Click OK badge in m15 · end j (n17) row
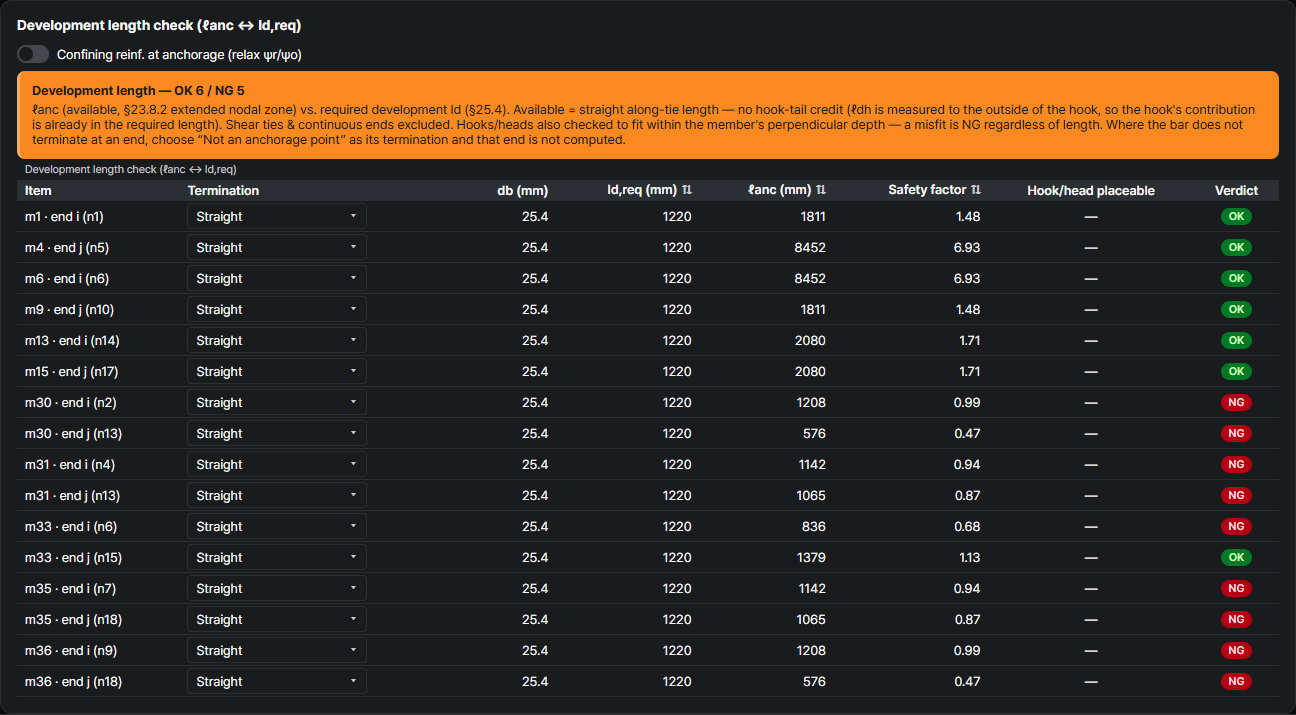1296x715 pixels. 1236,371
